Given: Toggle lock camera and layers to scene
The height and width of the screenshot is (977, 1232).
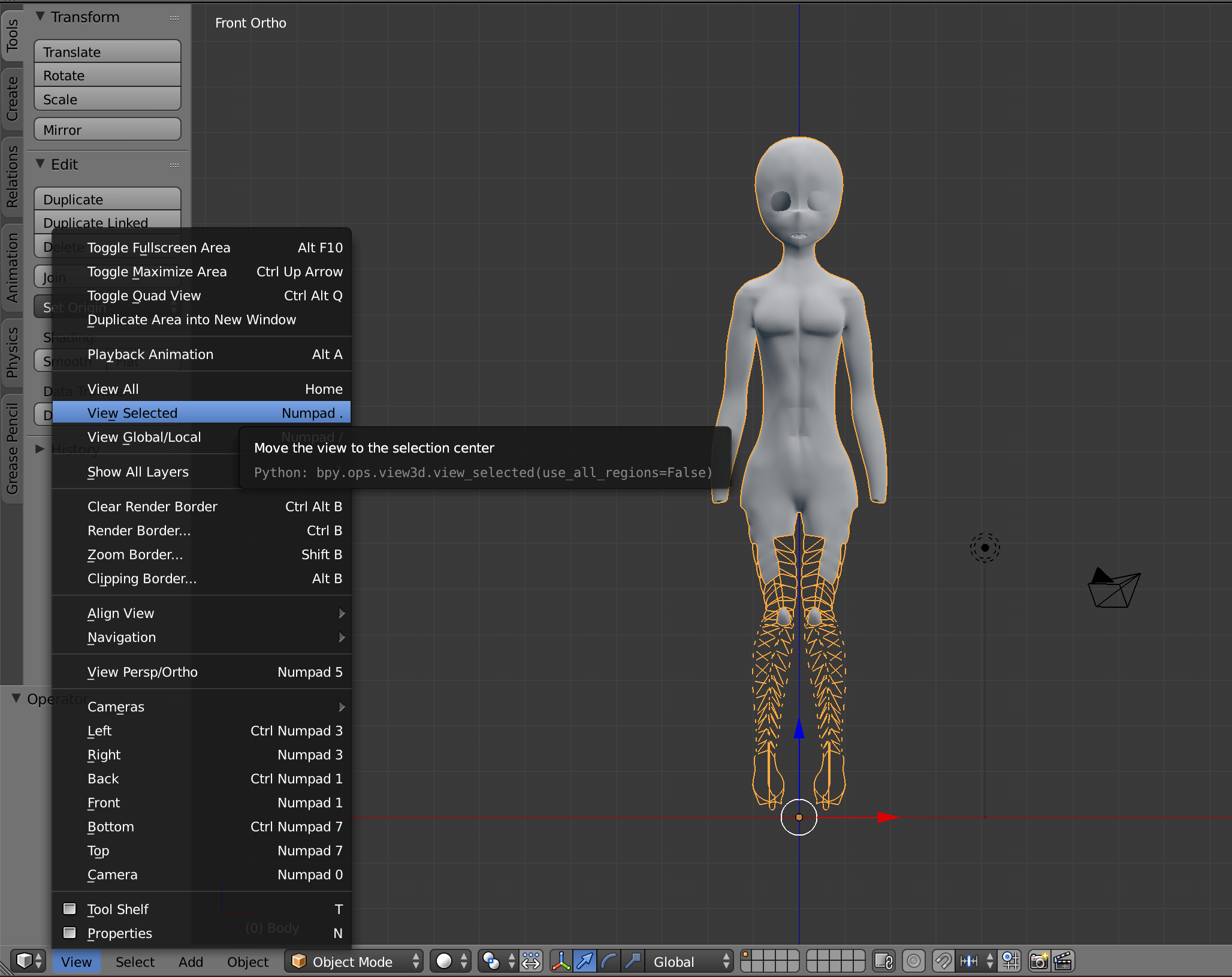Looking at the screenshot, I should 884,961.
